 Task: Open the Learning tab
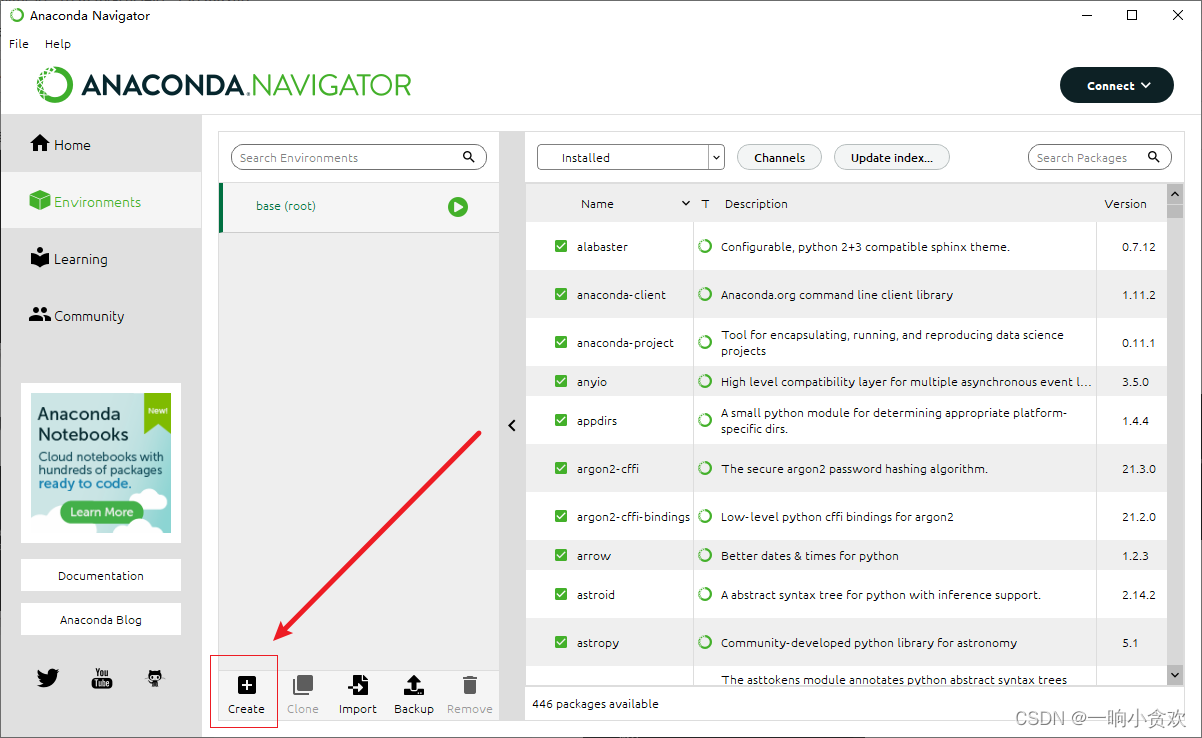point(101,258)
